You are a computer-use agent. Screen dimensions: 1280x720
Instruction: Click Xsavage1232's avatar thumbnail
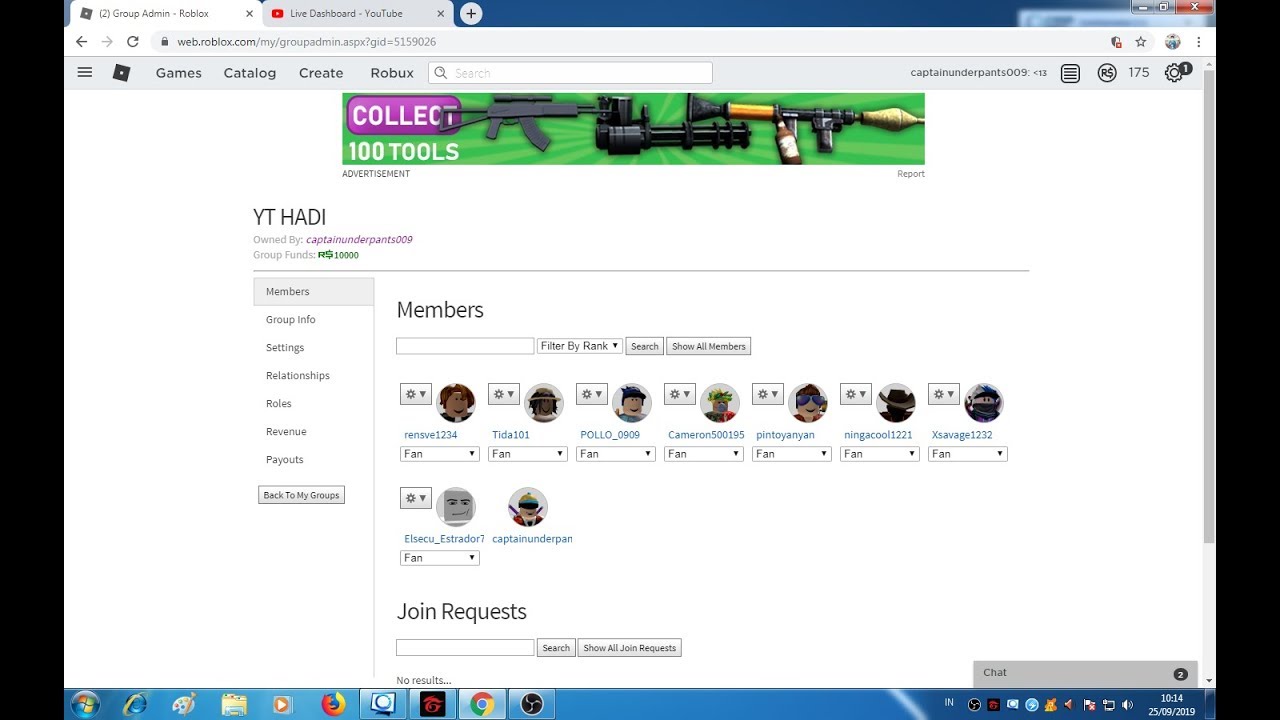coord(984,403)
